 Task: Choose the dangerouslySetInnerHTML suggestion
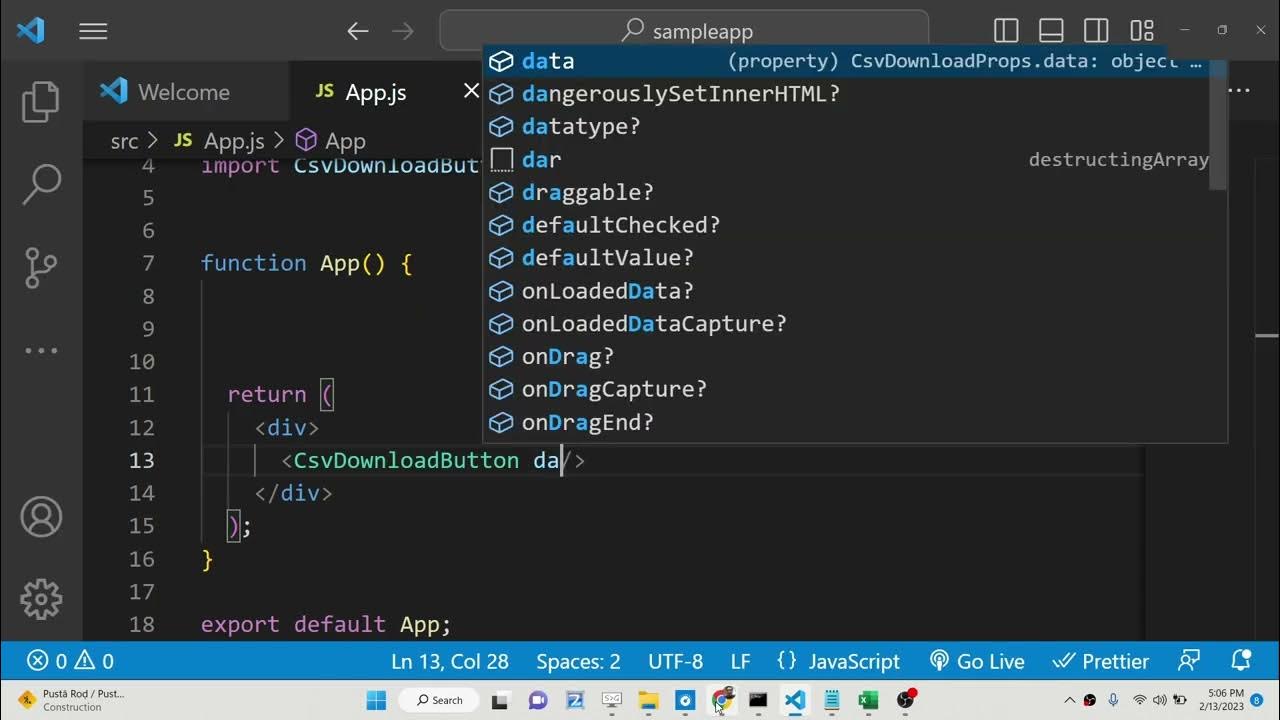(x=680, y=94)
